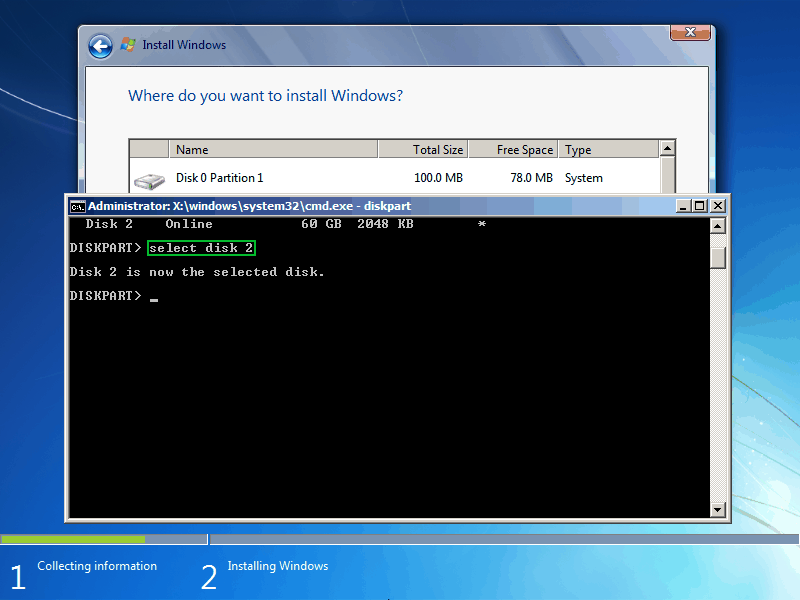Click the Installing Windows progress bar
The height and width of the screenshot is (600, 800).
coord(504,539)
